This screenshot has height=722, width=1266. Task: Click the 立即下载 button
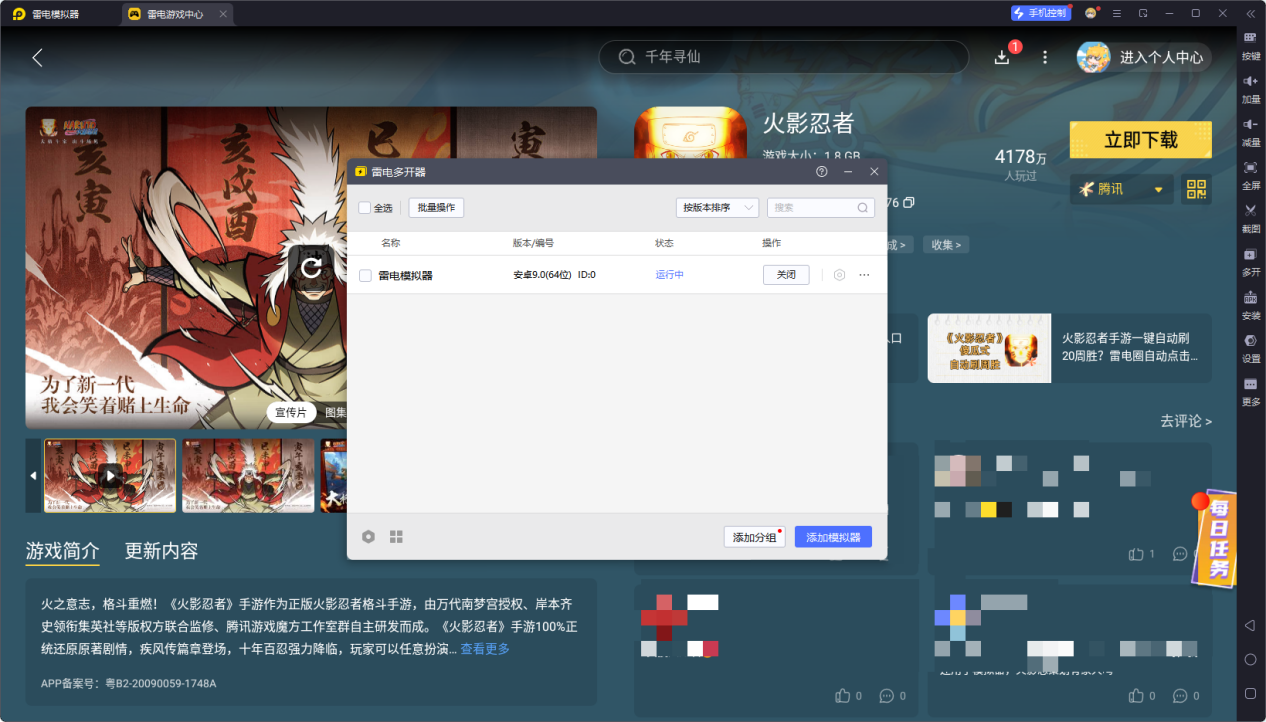(1141, 140)
